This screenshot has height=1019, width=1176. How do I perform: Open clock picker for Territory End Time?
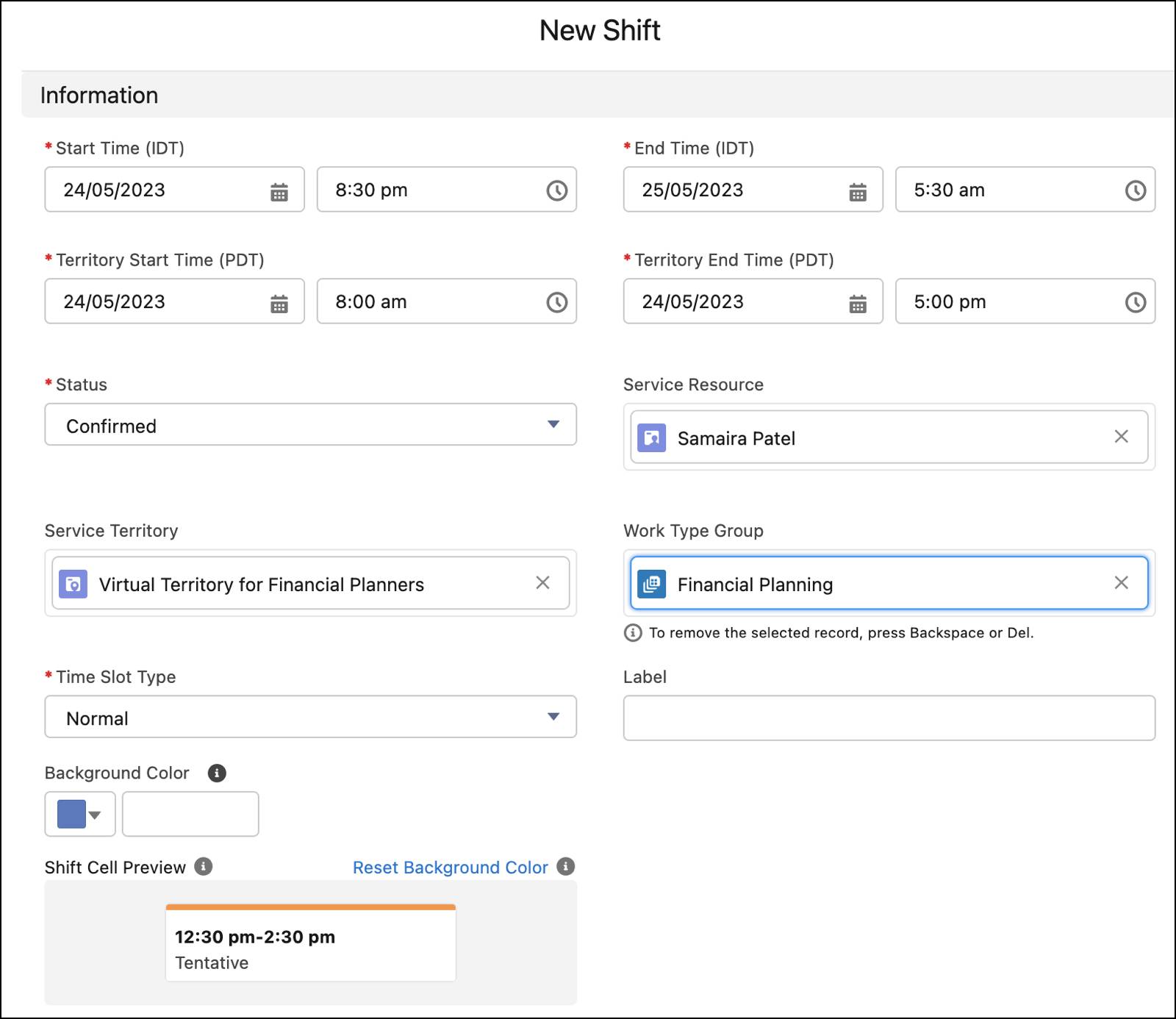(1135, 302)
